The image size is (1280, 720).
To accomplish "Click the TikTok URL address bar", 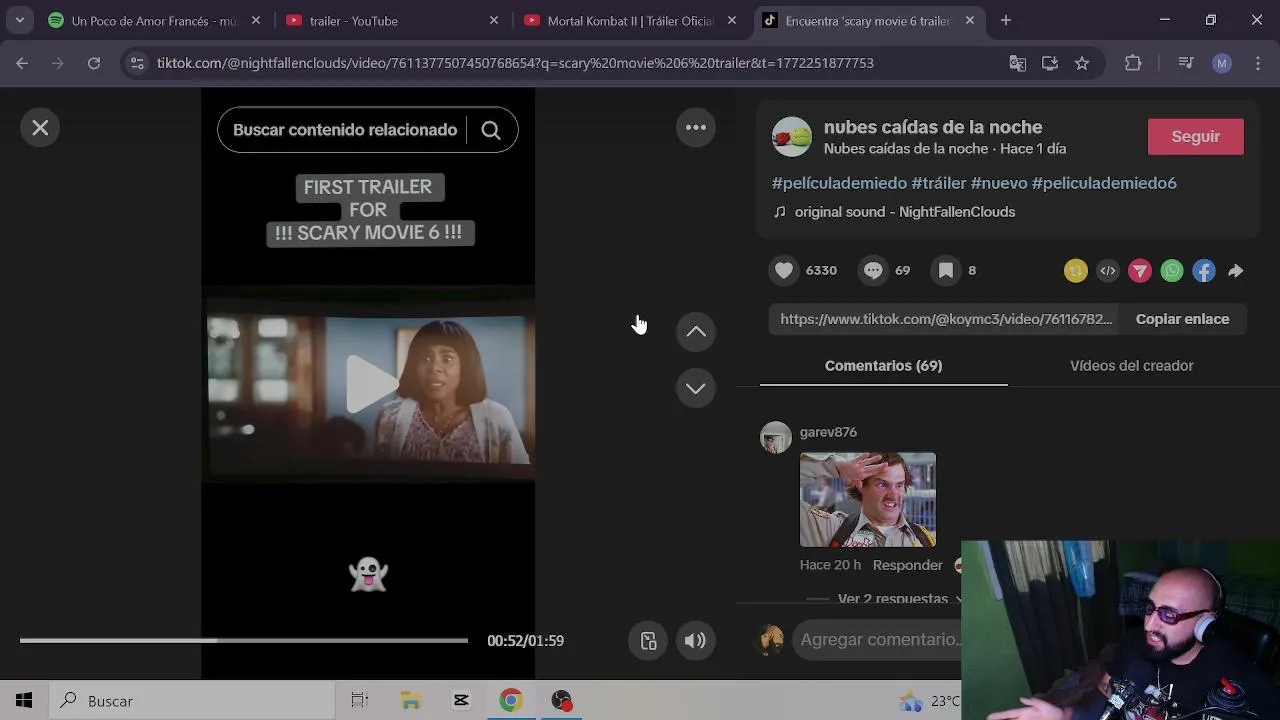I will (x=515, y=63).
